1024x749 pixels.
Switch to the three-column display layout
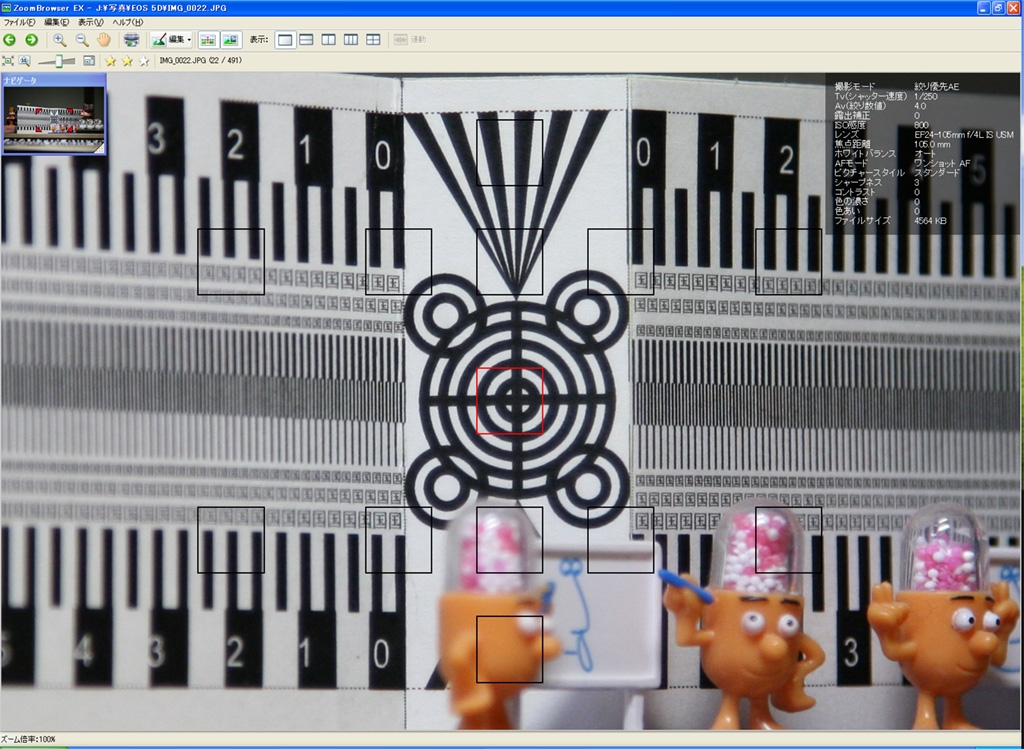coord(351,40)
